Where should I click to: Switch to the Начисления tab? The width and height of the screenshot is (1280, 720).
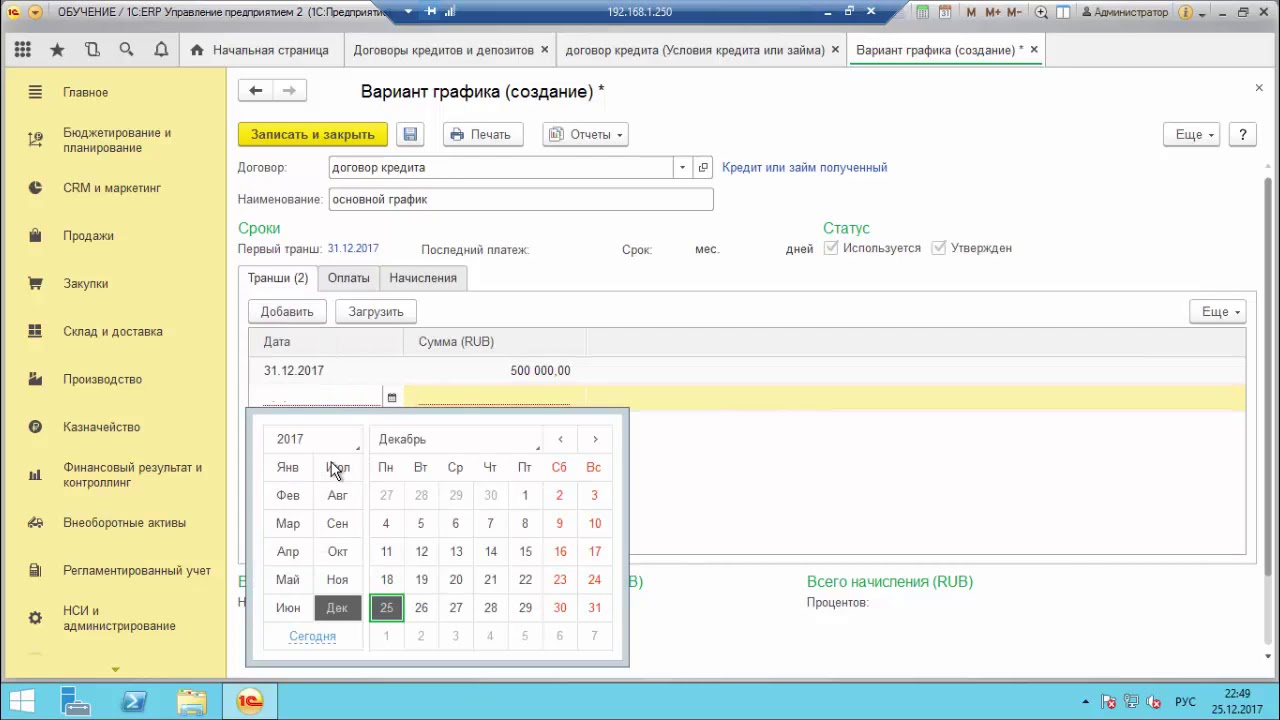[x=423, y=278]
